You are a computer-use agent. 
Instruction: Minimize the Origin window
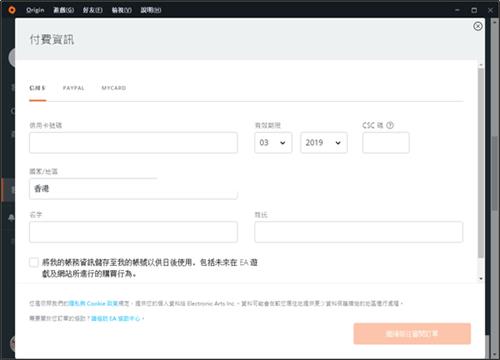[x=457, y=10]
